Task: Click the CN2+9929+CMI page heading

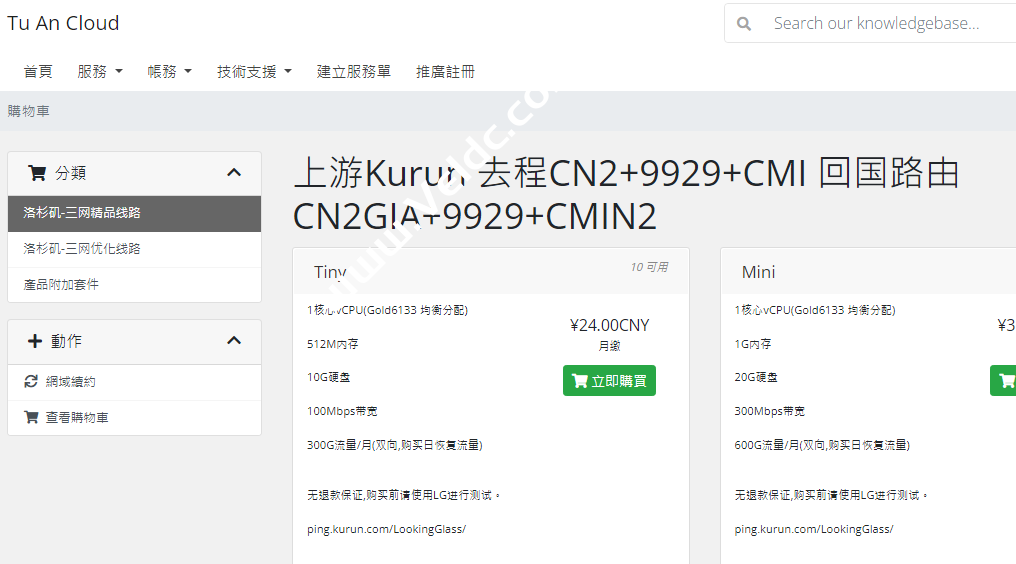Action: click(625, 194)
